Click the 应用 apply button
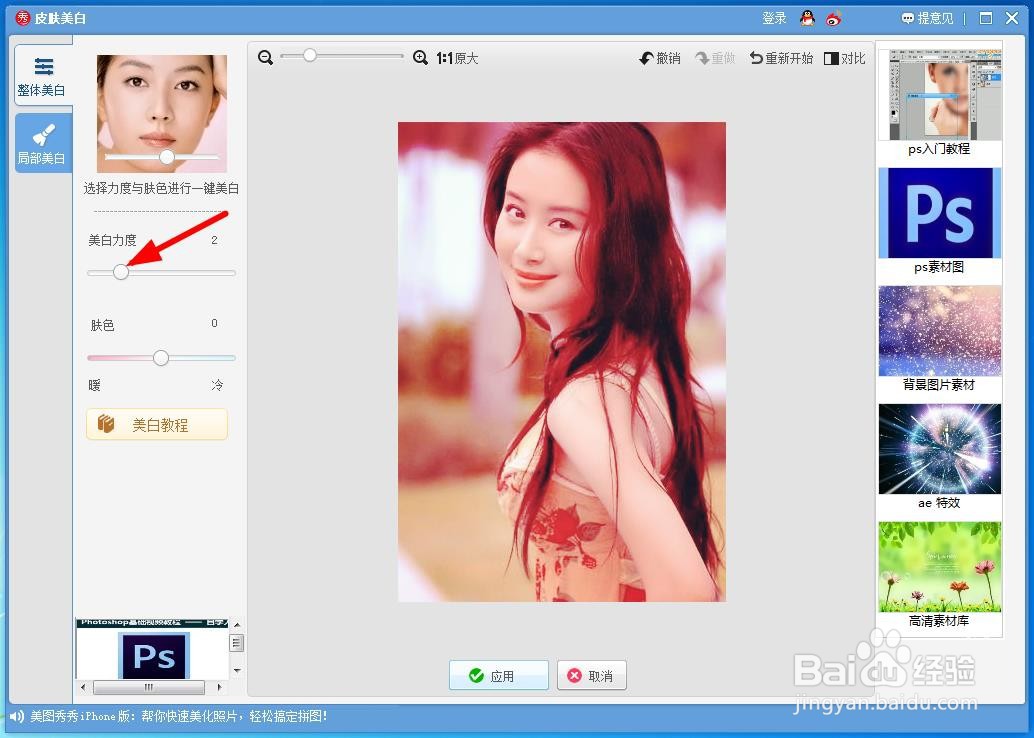Viewport: 1034px width, 738px height. click(499, 675)
